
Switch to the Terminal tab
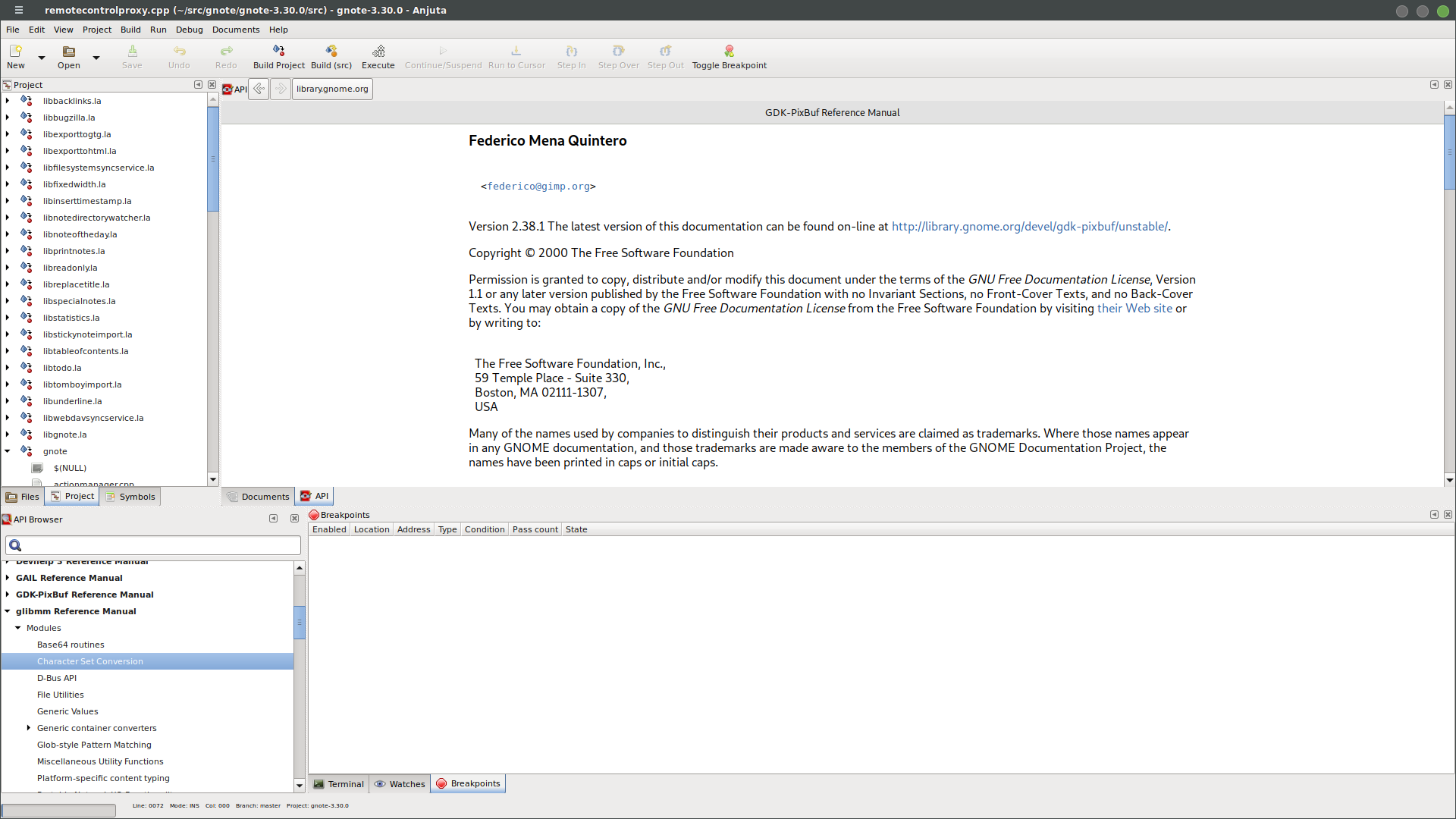339,784
